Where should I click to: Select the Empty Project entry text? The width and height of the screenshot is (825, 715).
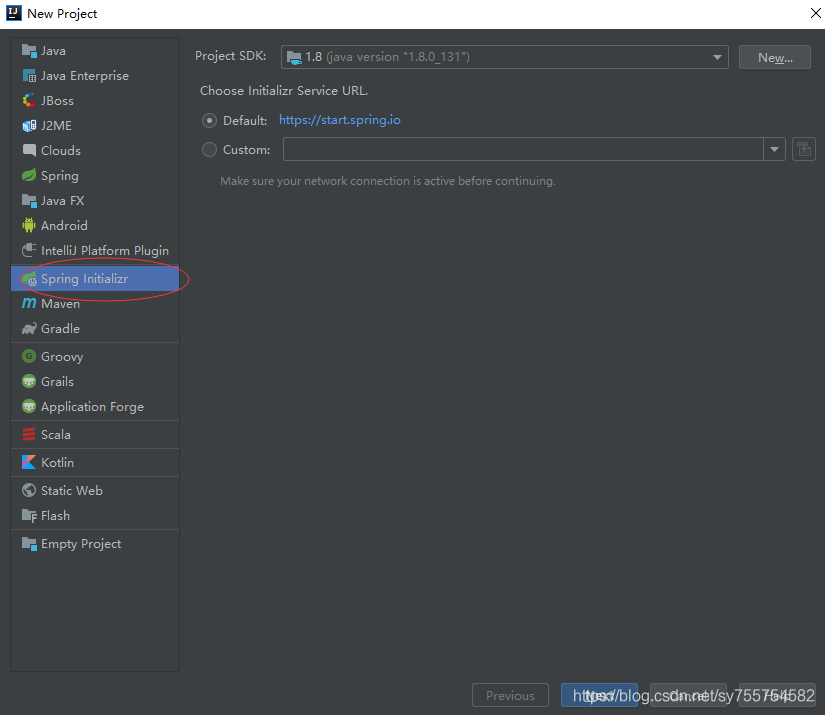tap(81, 544)
